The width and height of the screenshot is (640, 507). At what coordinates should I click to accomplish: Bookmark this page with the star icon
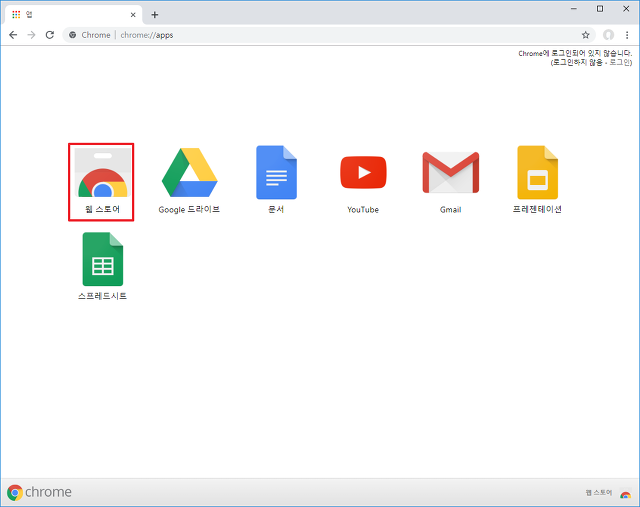point(586,35)
